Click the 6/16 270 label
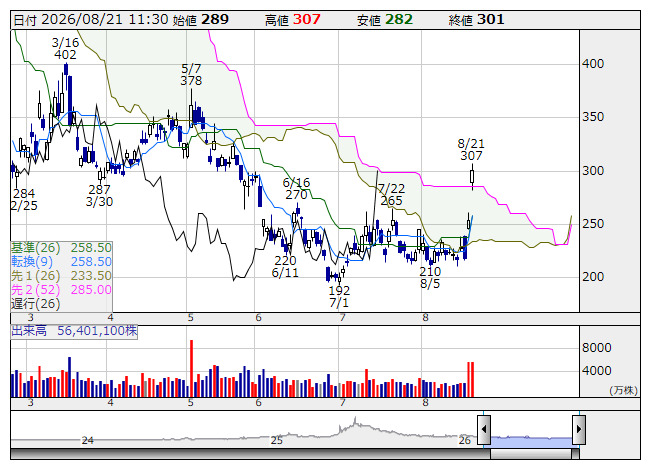Image resolution: width=653 pixels, height=470 pixels. pyautogui.click(x=296, y=189)
